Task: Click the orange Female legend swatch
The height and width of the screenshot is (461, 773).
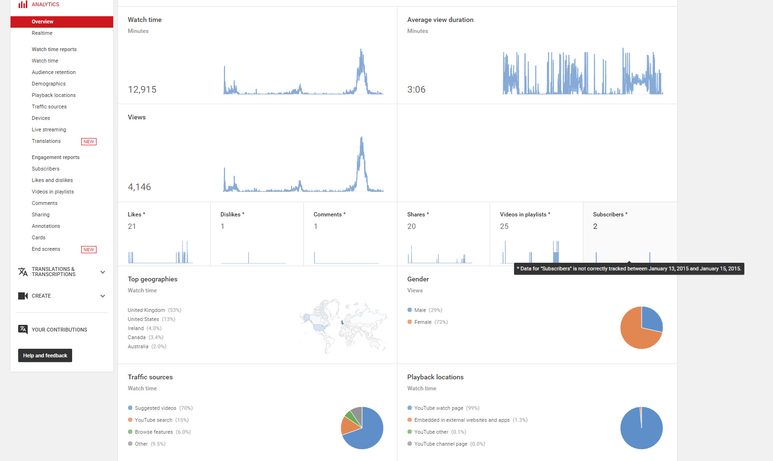Action: coord(410,322)
